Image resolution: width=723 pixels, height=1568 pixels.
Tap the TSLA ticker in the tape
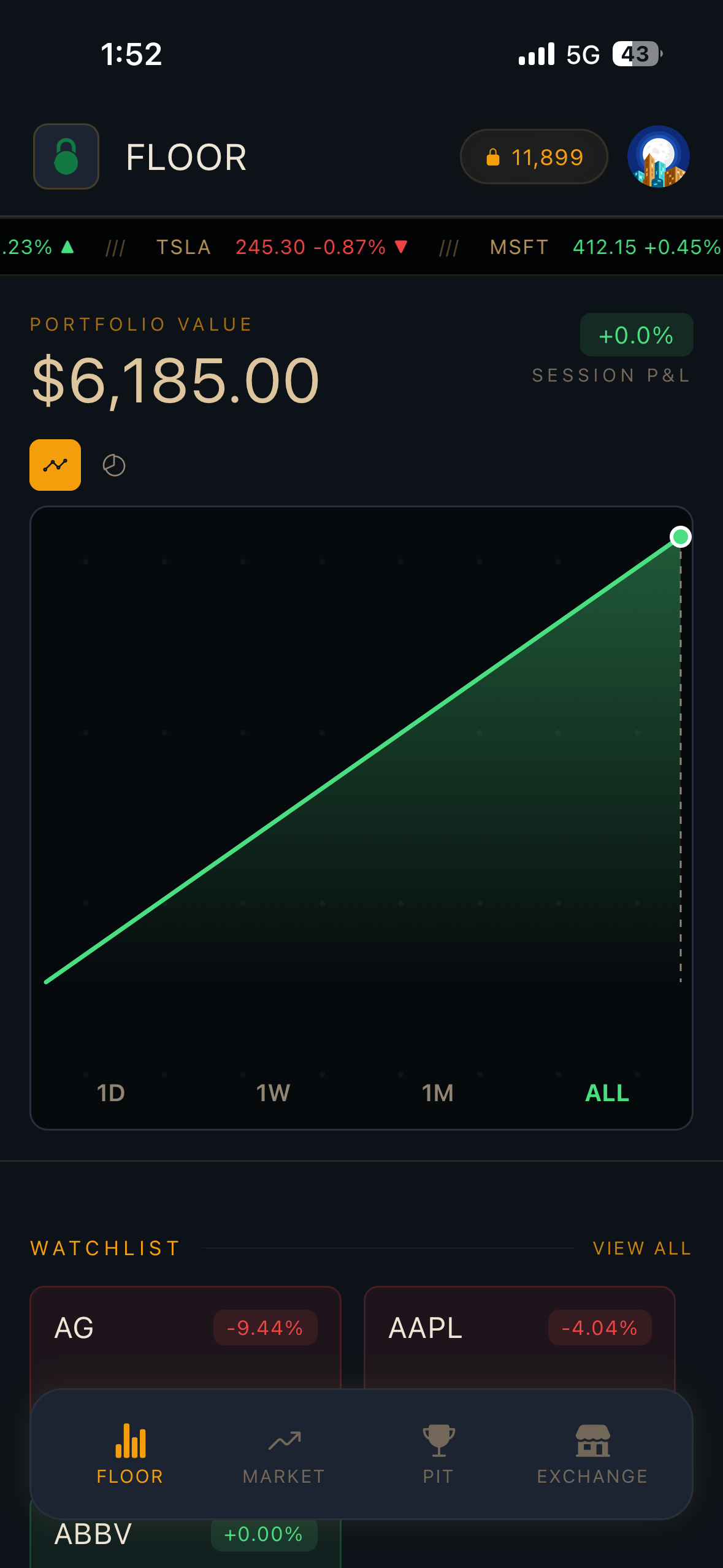(183, 247)
